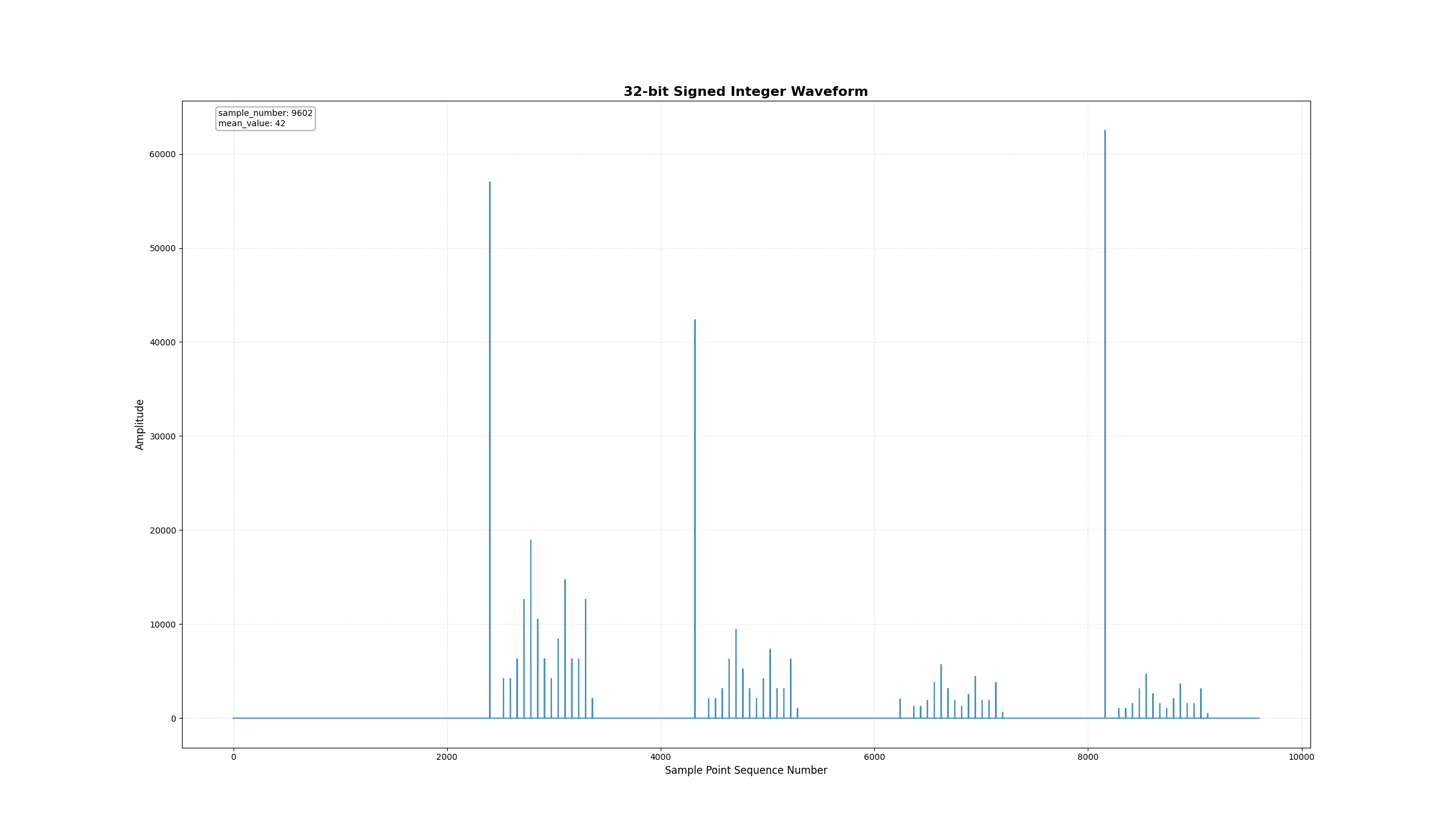The image size is (1456, 840).
Task: Click the 'Sample Point Sequence Number' x-axis label
Action: 746,770
